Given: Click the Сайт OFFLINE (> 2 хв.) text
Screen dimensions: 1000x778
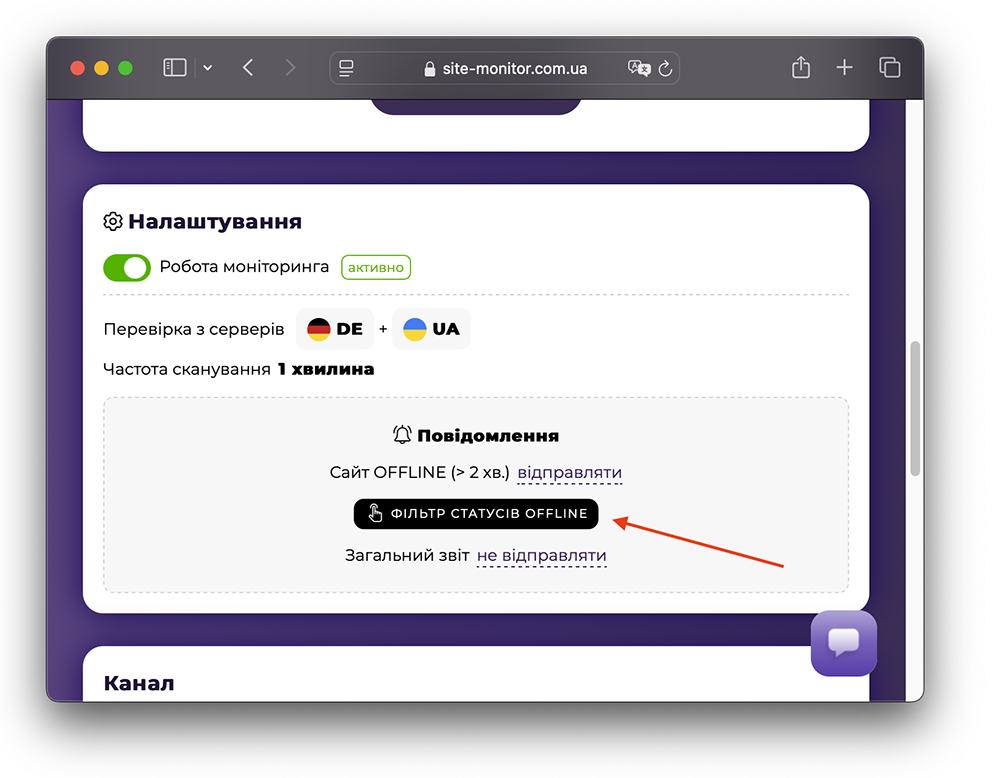Looking at the screenshot, I should [x=420, y=473].
